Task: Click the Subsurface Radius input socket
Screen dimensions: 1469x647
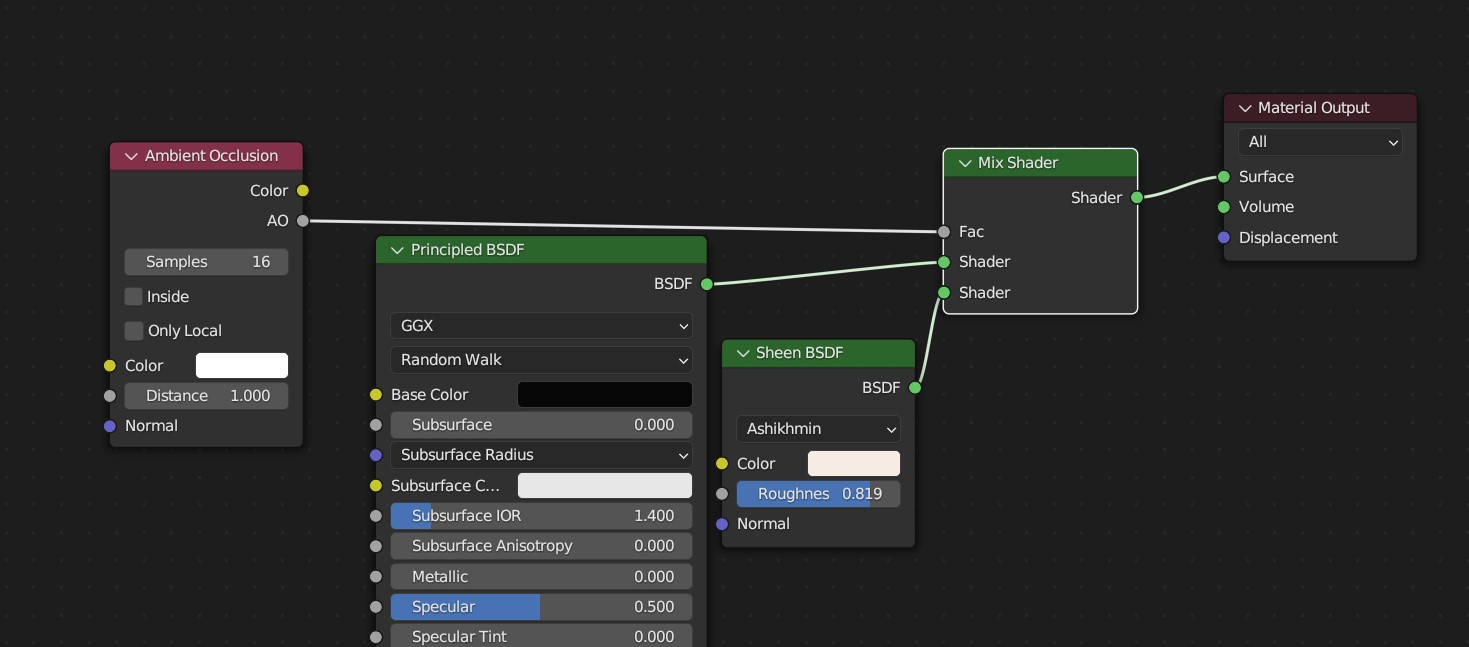Action: pyautogui.click(x=376, y=455)
